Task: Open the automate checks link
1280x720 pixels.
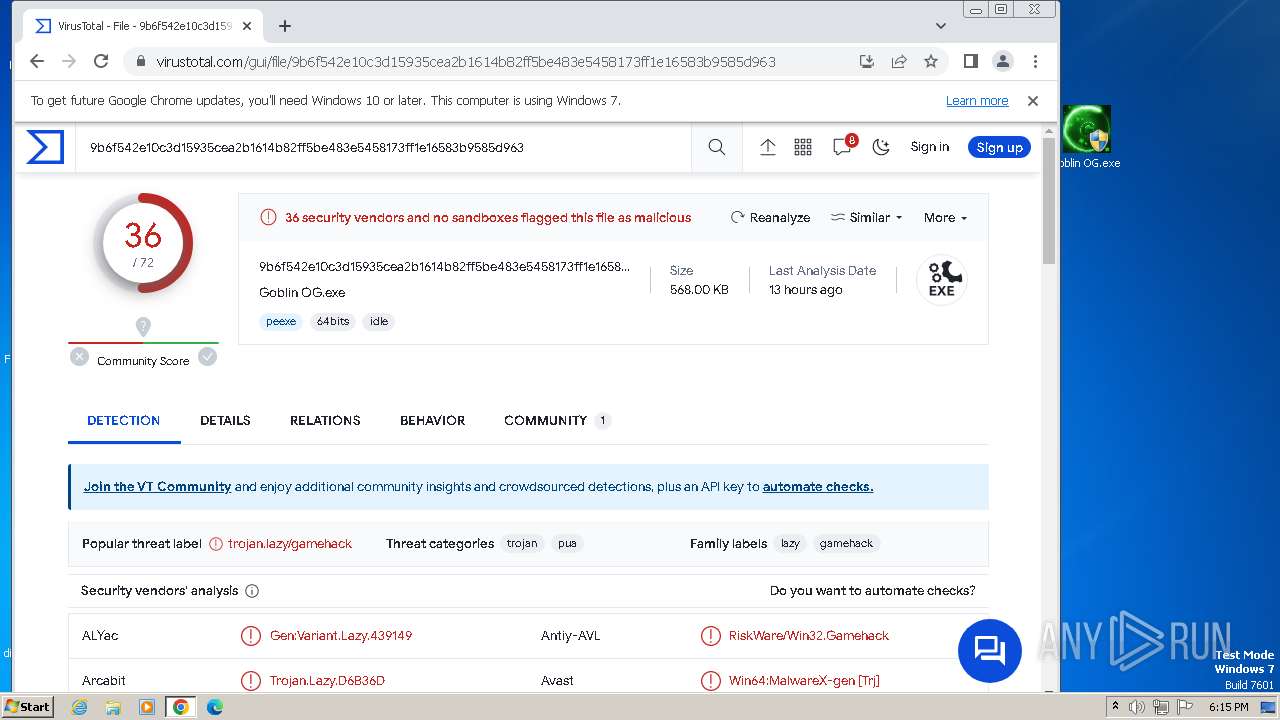Action: coord(818,487)
